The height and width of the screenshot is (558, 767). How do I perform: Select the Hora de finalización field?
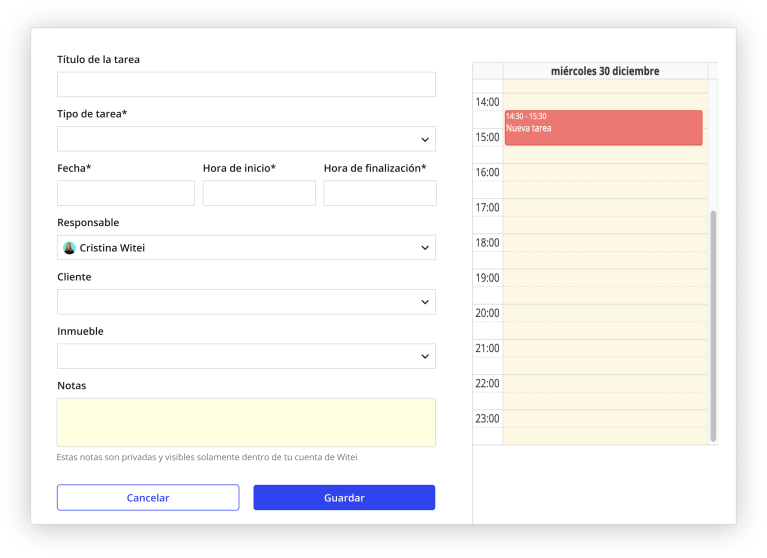point(380,193)
